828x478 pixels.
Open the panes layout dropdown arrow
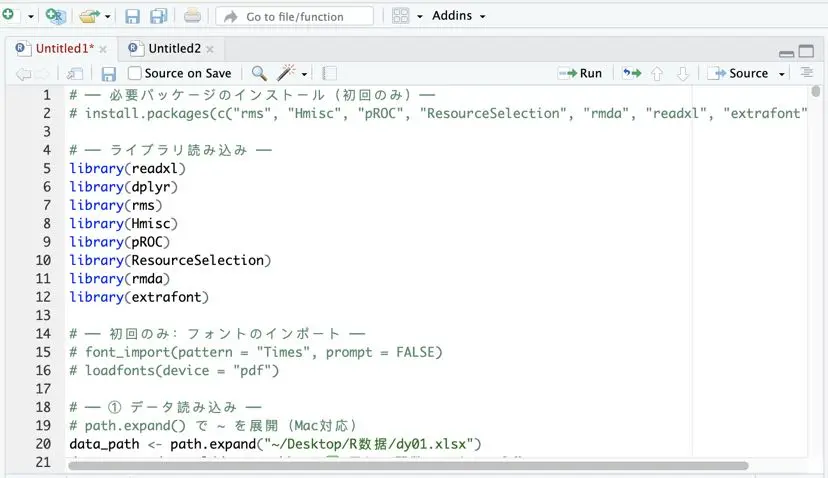click(420, 16)
